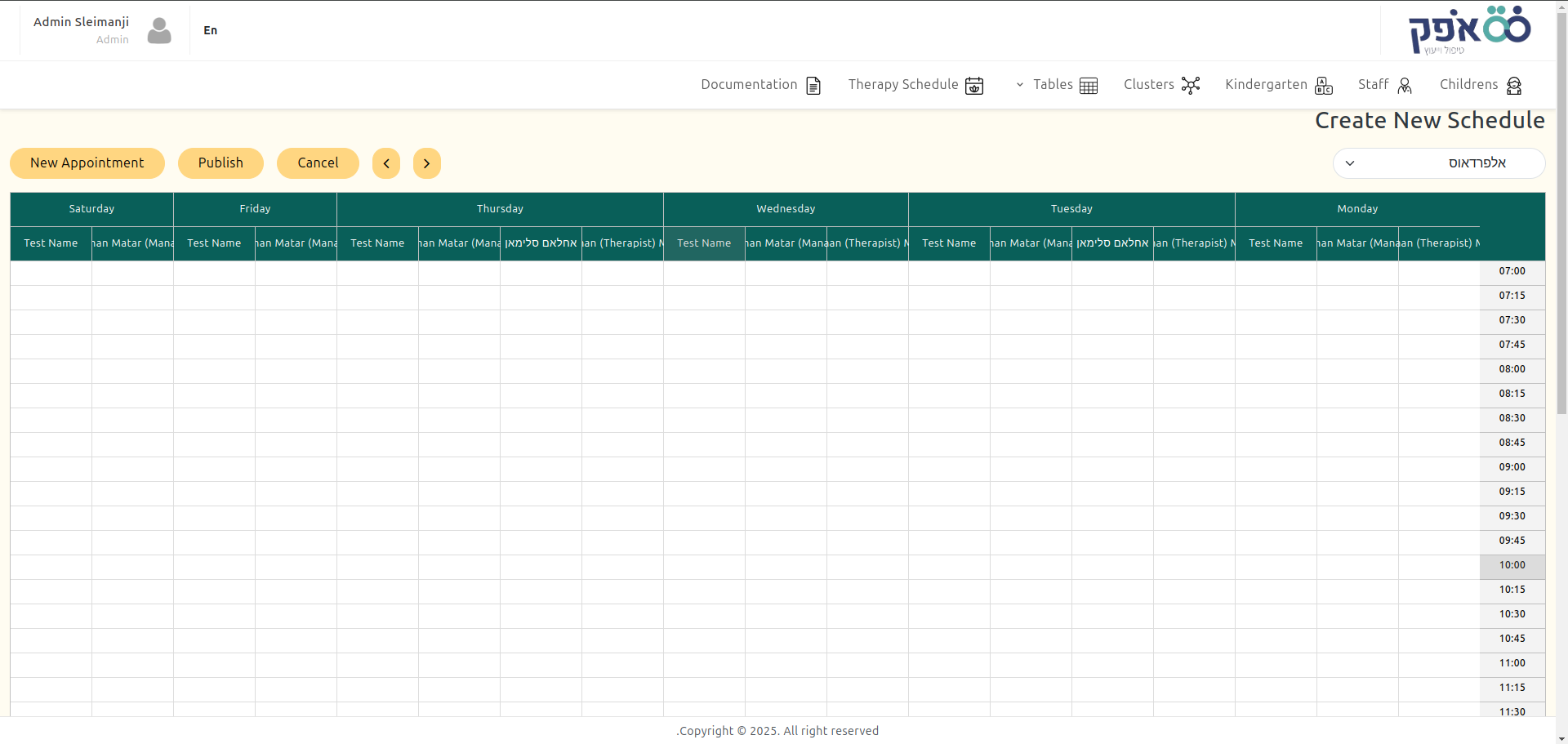The width and height of the screenshot is (1568, 744).
Task: Click the 07:30 time label
Action: tap(1512, 320)
